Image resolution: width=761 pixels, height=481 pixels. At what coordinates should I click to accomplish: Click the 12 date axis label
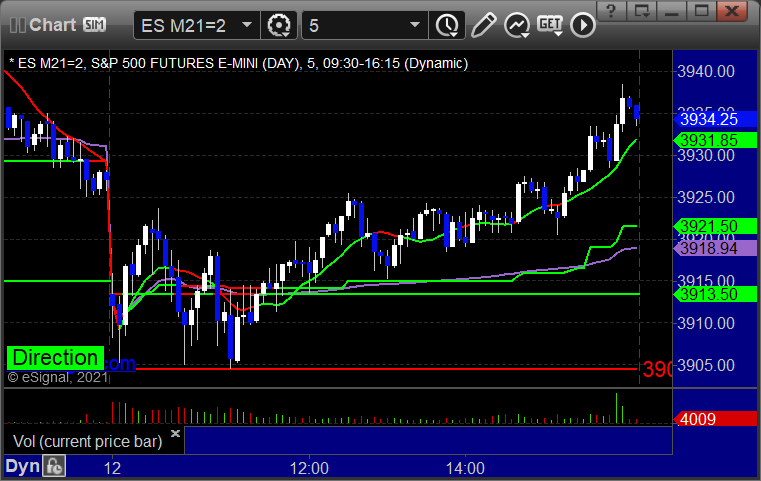(112, 468)
